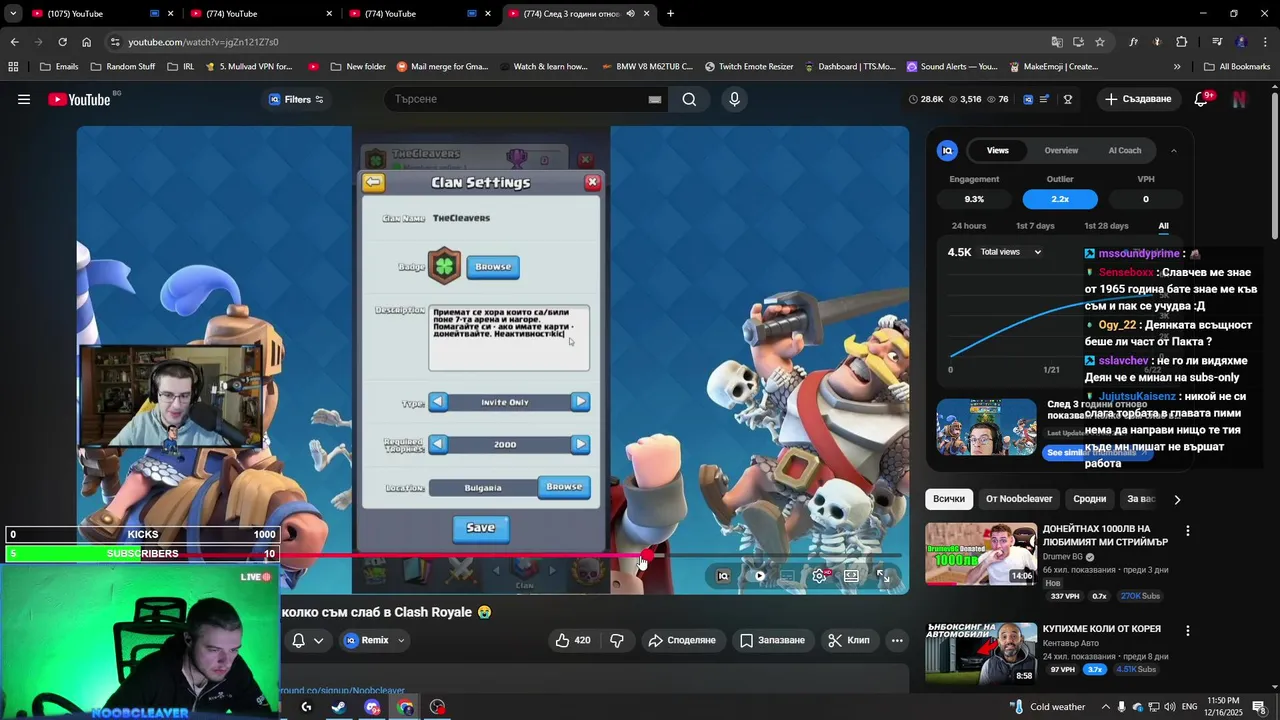Collapse the vidIQ stats panel chevron
1280x720 pixels.
click(1173, 150)
